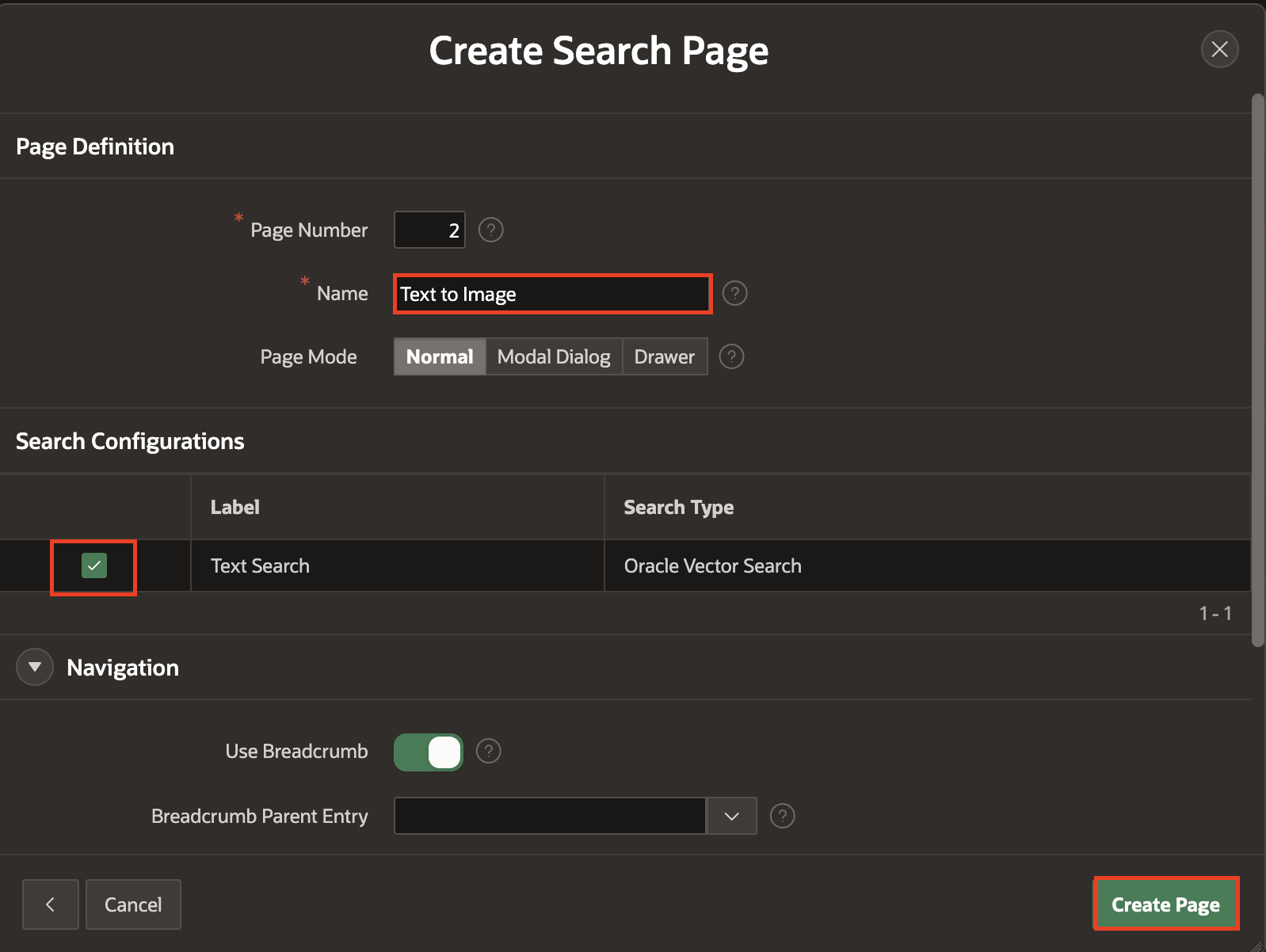Focus the Page Number input field
Screen dimensions: 1266x952
pyautogui.click(x=429, y=230)
